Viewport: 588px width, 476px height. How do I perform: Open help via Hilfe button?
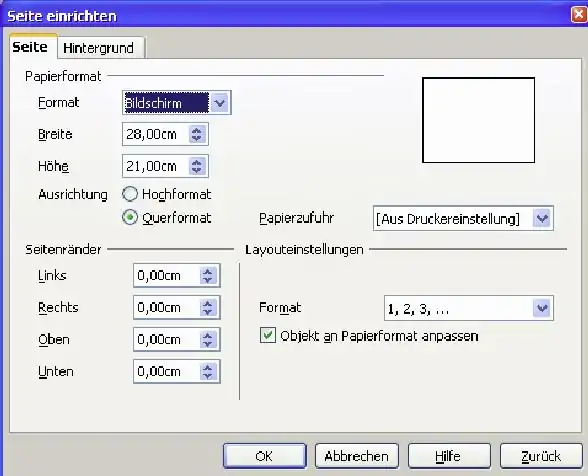click(x=449, y=456)
